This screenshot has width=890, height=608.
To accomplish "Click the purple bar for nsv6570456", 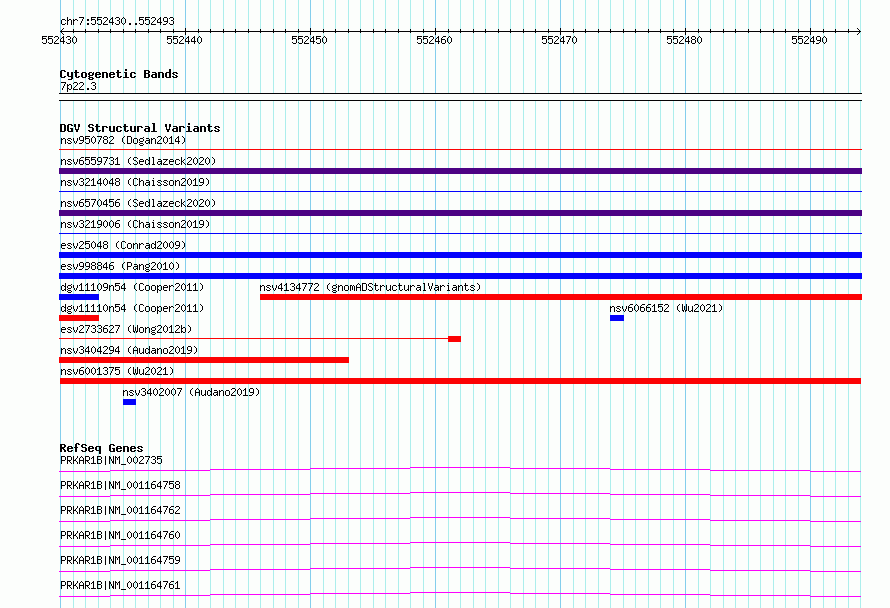I will coord(460,213).
